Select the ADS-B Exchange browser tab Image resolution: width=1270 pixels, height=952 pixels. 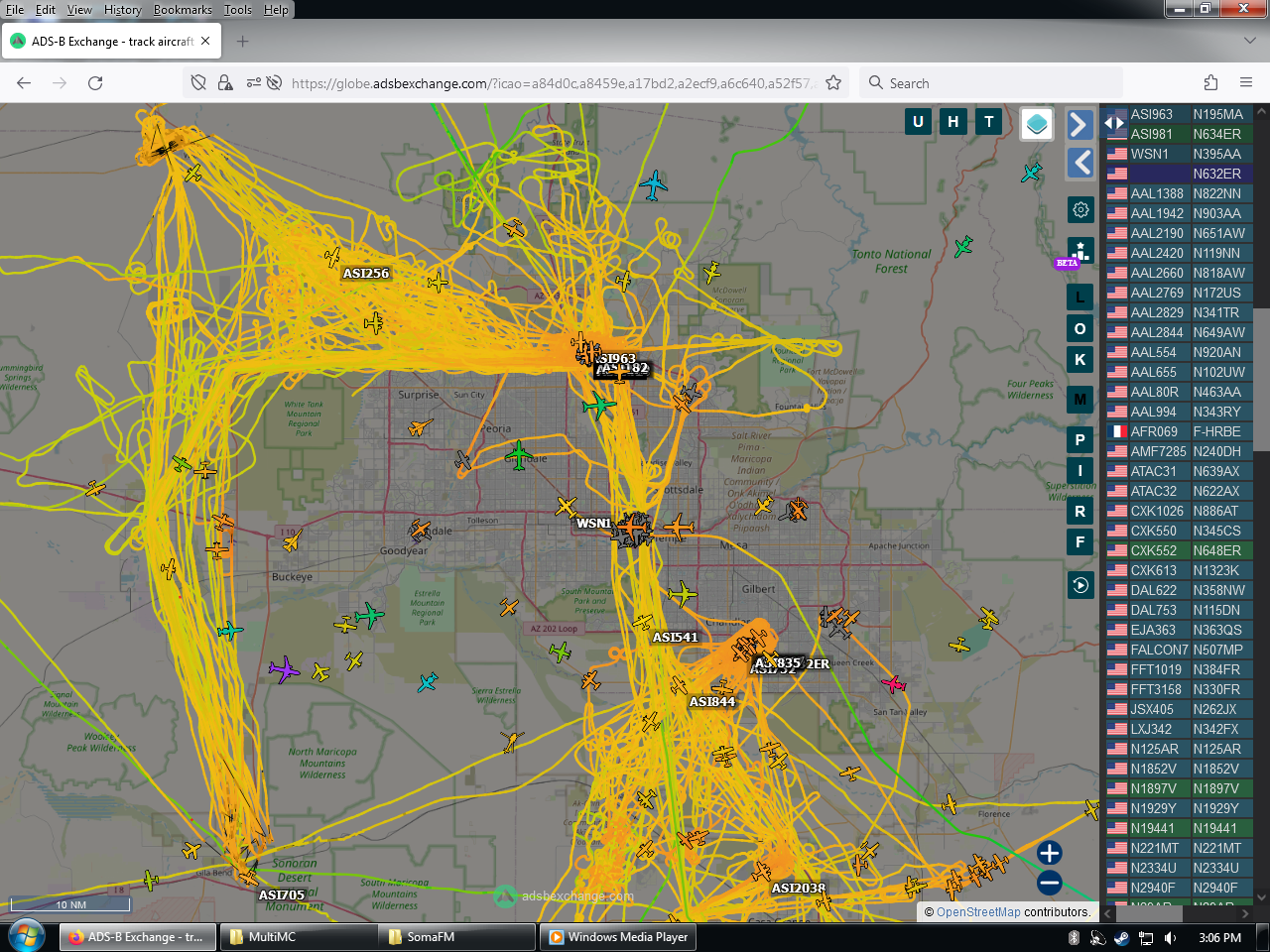click(111, 42)
